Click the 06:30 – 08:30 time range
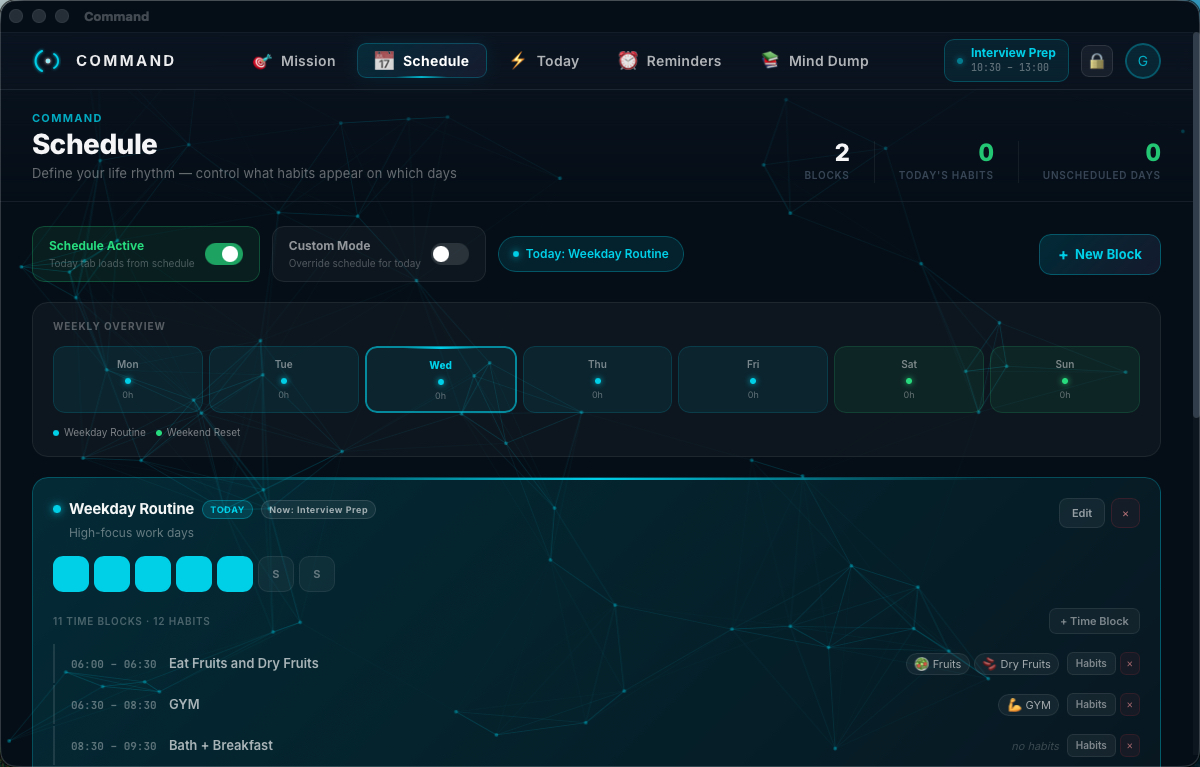 click(x=114, y=705)
